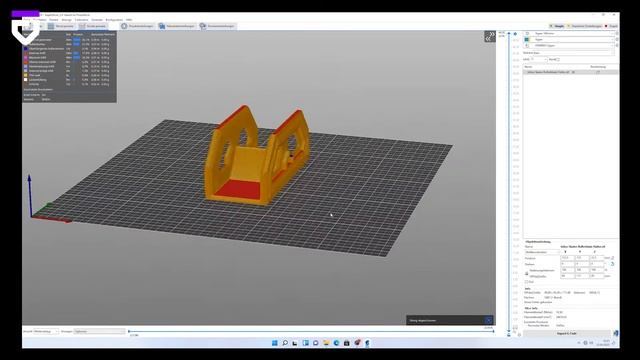This screenshot has height=360, width=640.
Task: Toggle visibility of magenta legend entry
Action: (26, 58)
